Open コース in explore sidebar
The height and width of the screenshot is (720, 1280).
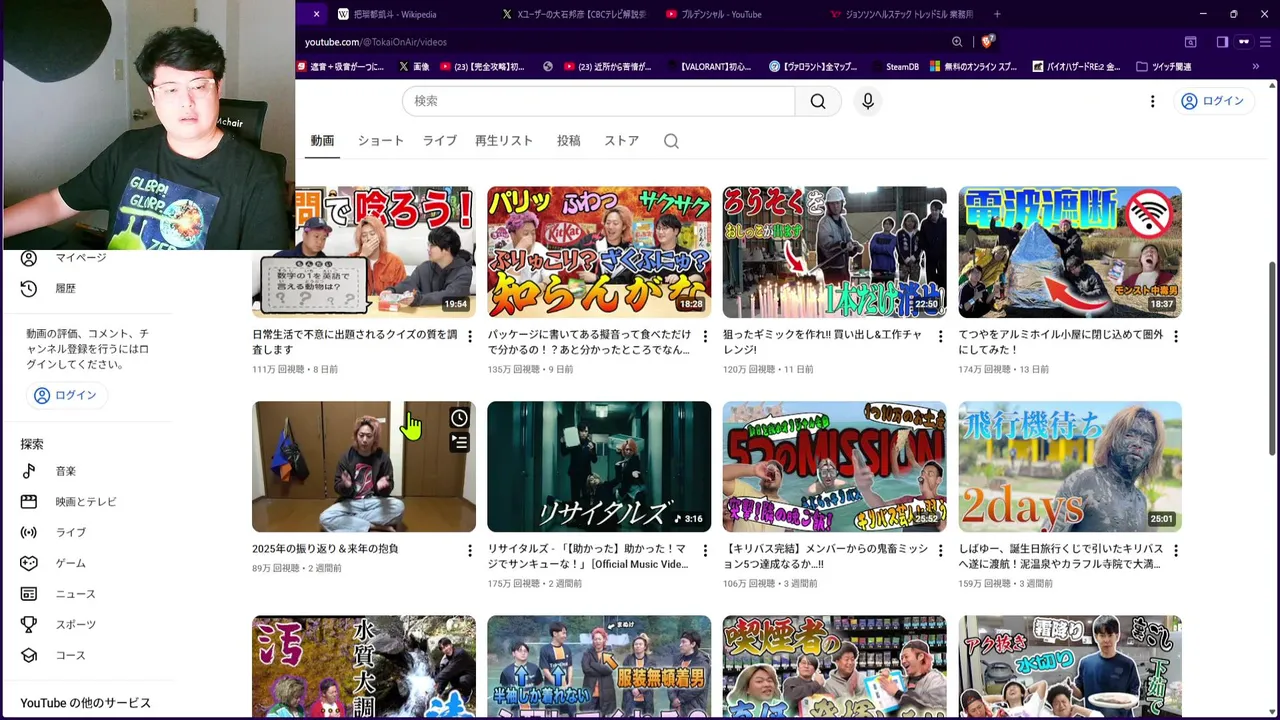[55, 655]
